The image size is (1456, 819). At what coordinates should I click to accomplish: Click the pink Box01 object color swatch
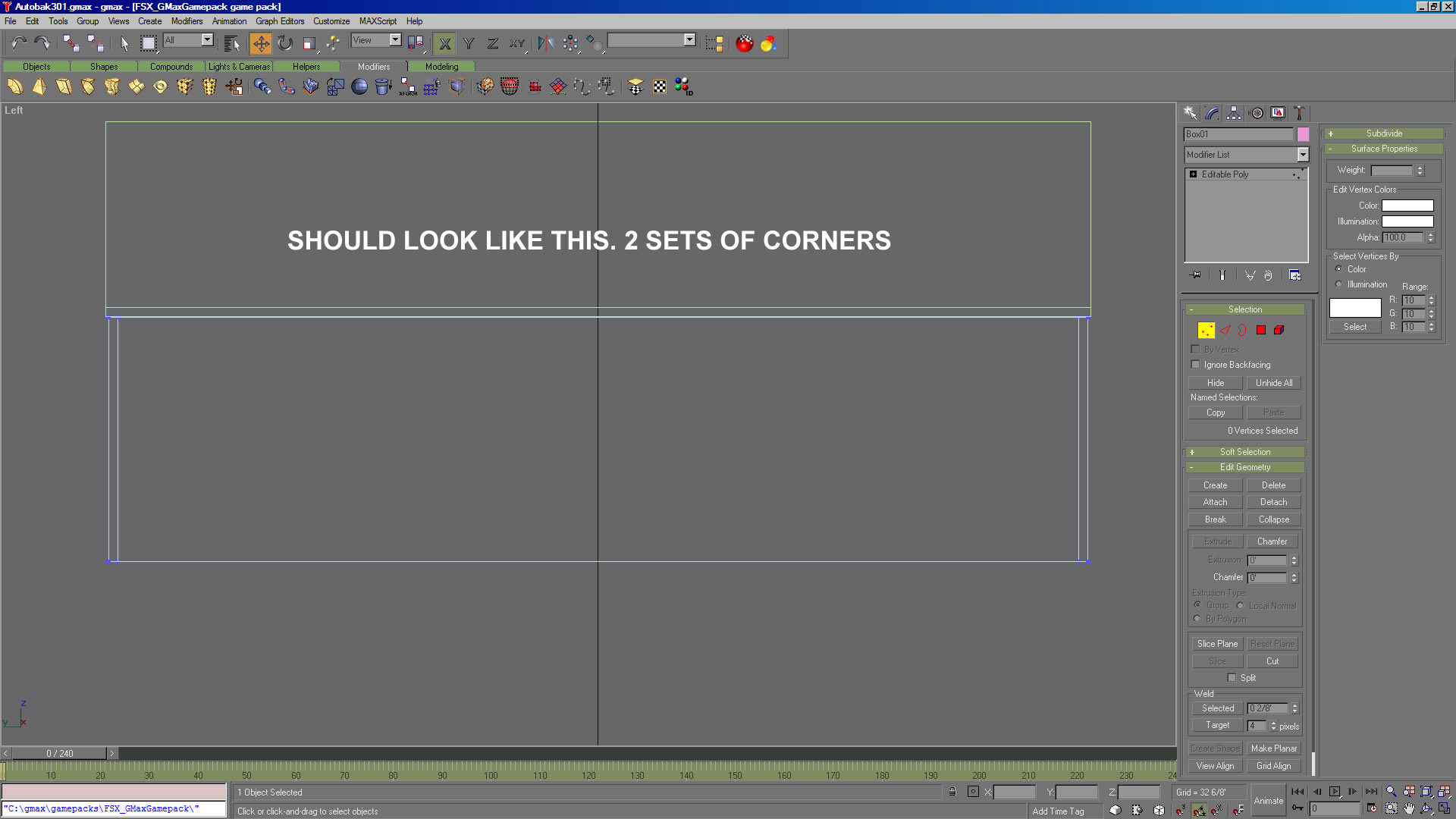coord(1303,134)
